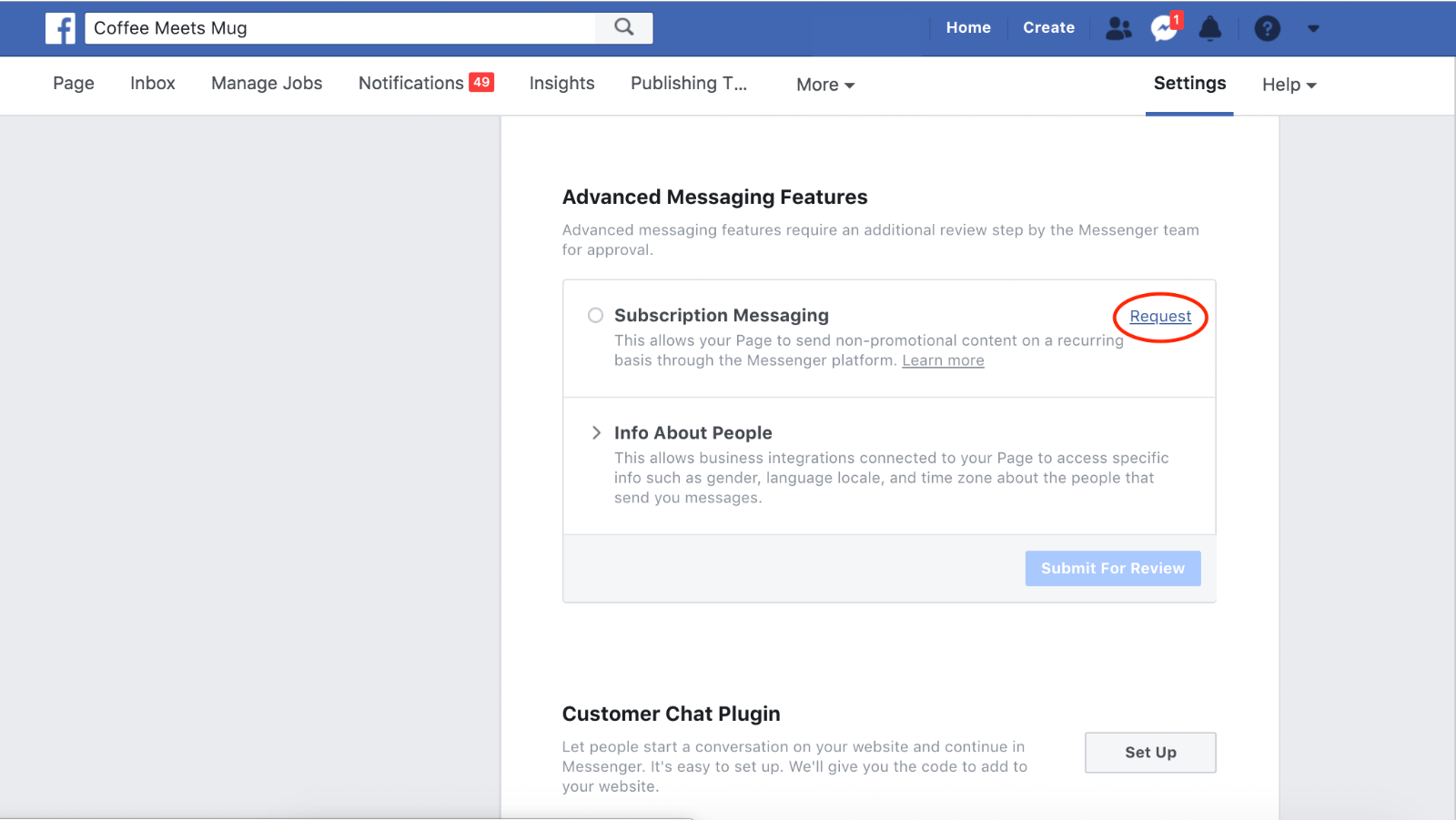Open the Manage Jobs tab

[x=267, y=83]
